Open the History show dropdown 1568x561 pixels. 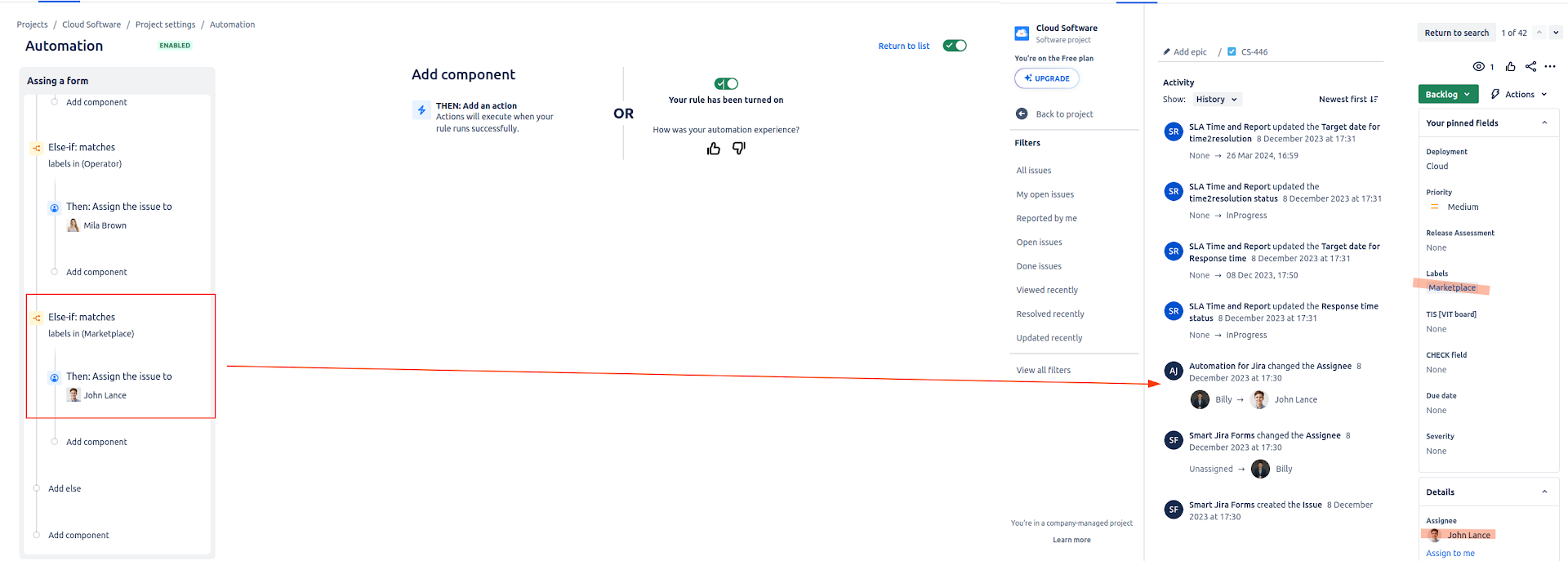pyautogui.click(x=1216, y=100)
